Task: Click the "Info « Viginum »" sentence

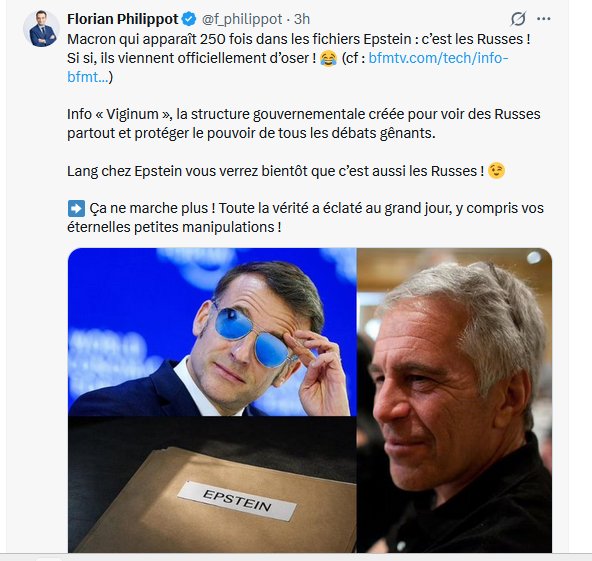Action: click(304, 123)
